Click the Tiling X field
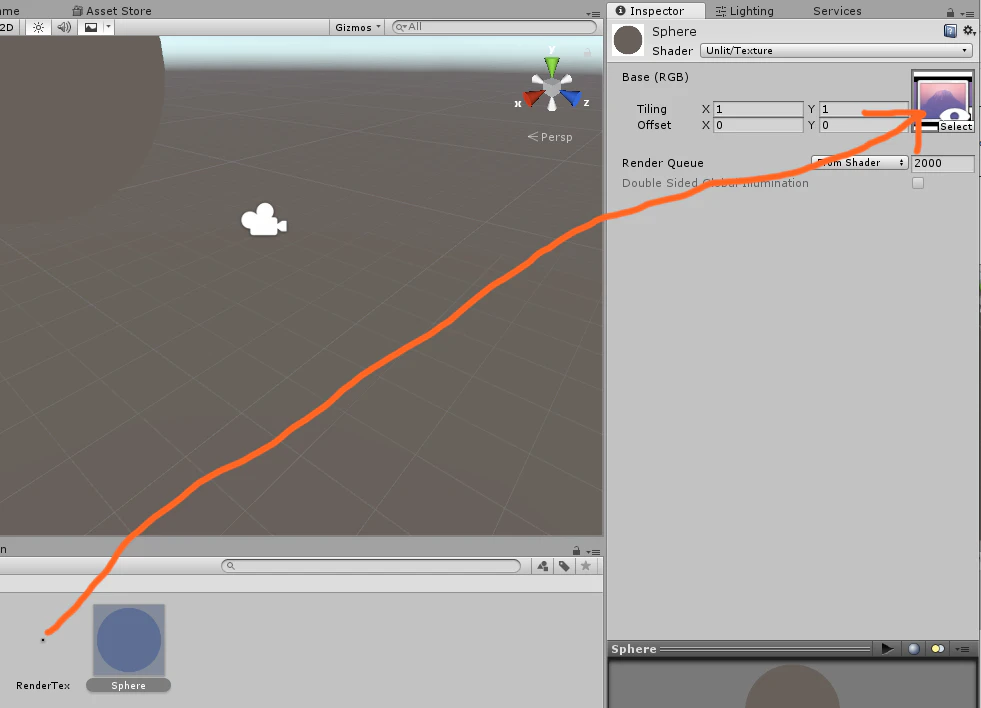Viewport: 981px width, 708px height. 758,109
